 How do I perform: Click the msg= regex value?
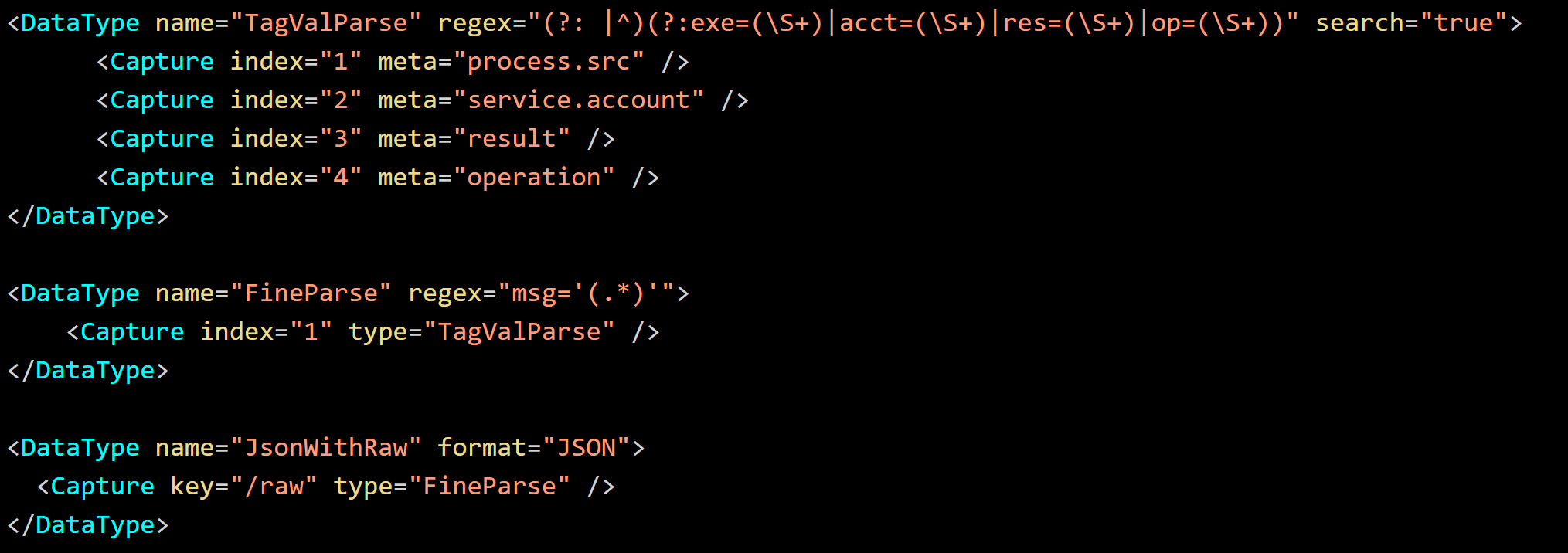point(586,293)
